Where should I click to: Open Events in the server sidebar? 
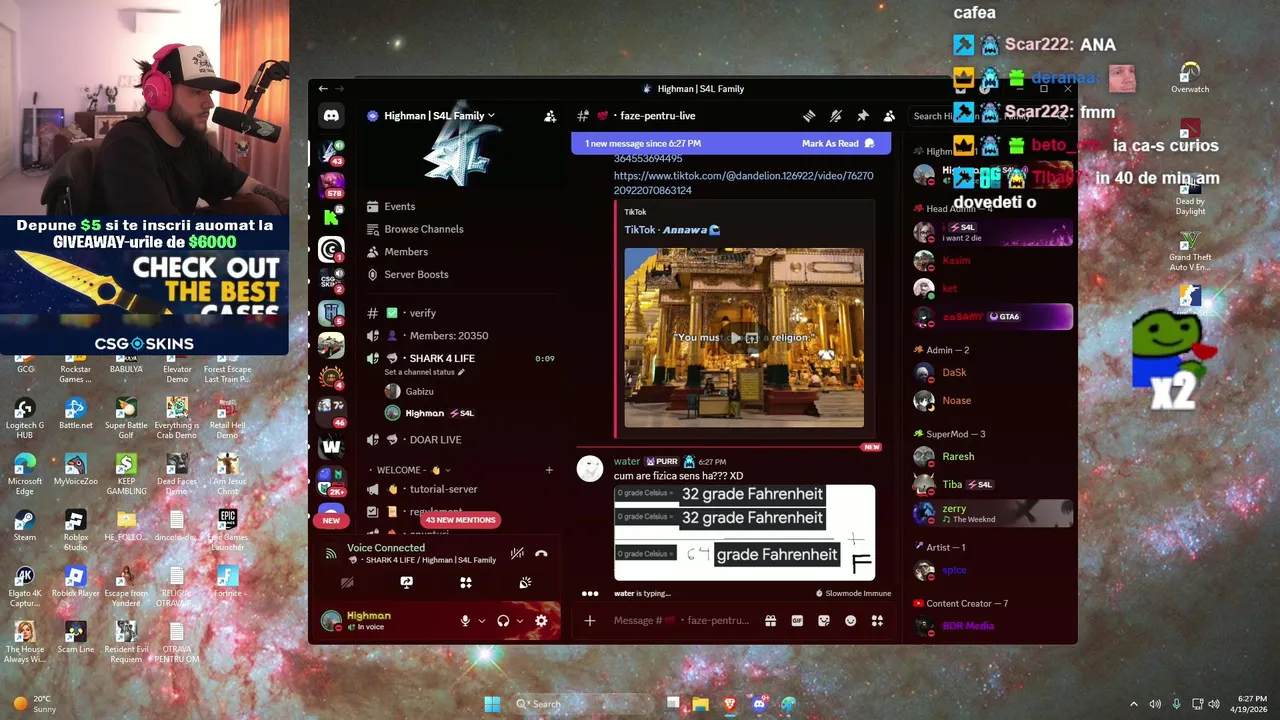tap(399, 207)
